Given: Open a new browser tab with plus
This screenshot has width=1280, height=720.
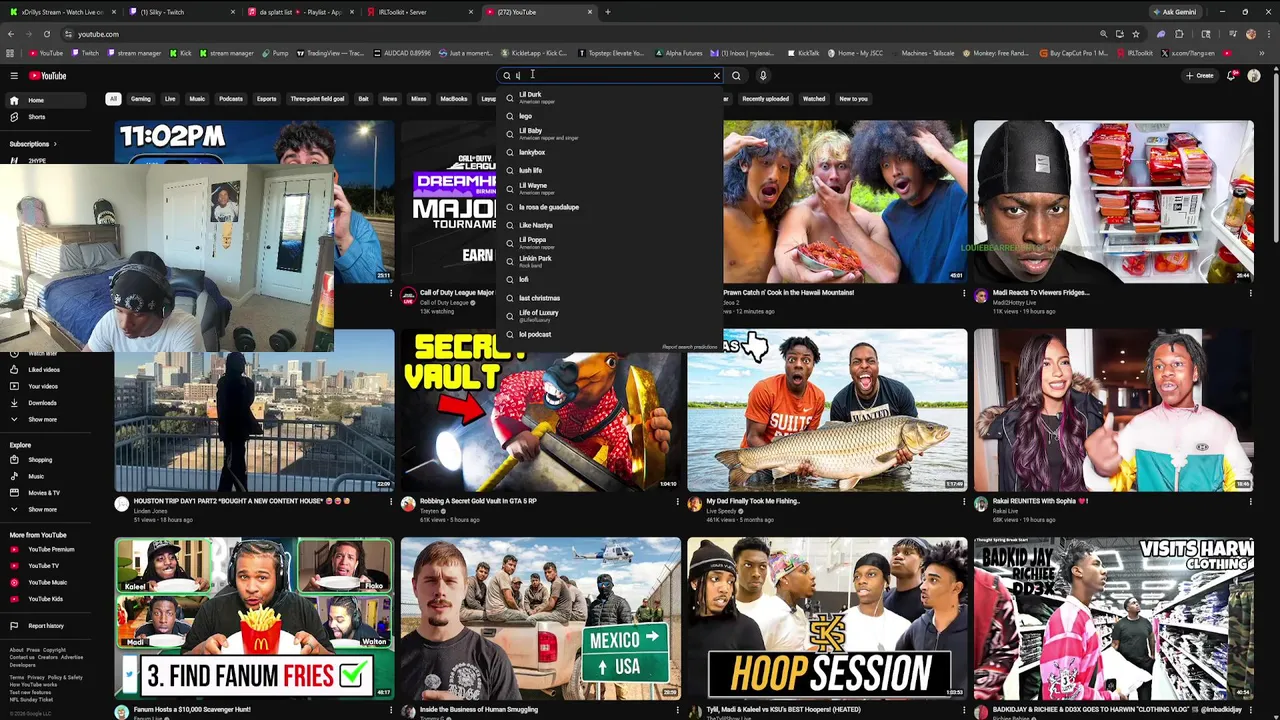Looking at the screenshot, I should coord(607,12).
